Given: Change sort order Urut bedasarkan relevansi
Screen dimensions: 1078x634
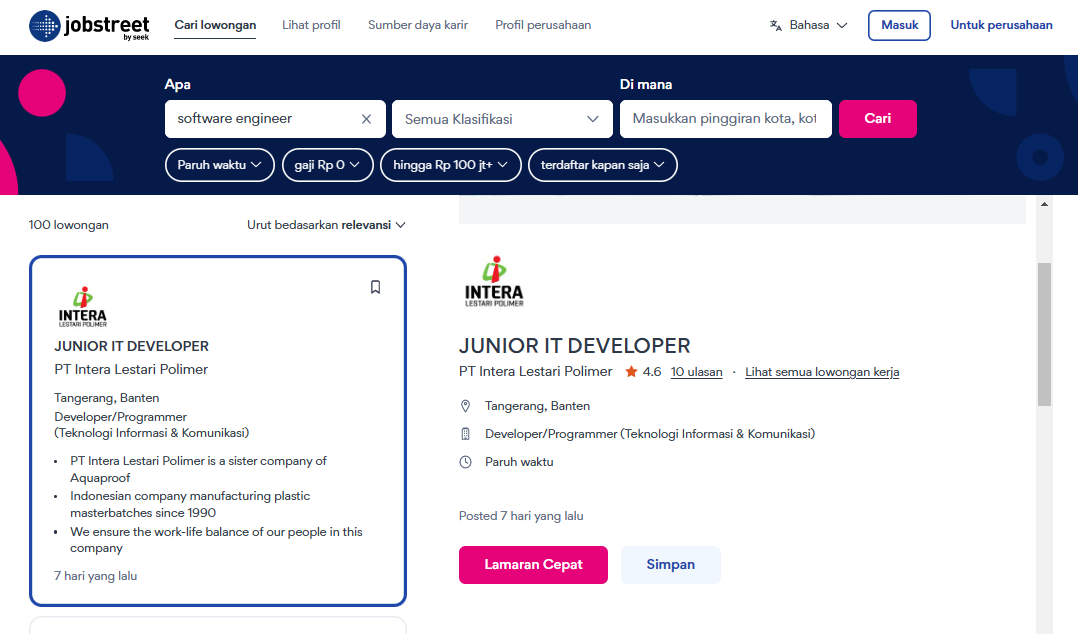Looking at the screenshot, I should pos(327,225).
